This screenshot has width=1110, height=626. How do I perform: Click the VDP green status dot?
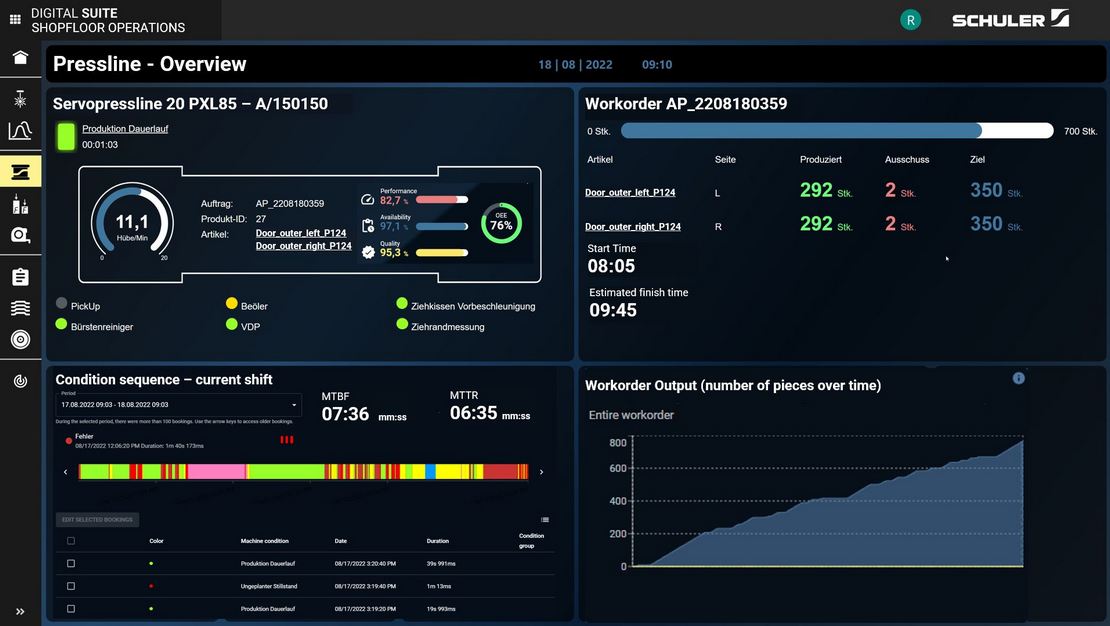coord(231,324)
